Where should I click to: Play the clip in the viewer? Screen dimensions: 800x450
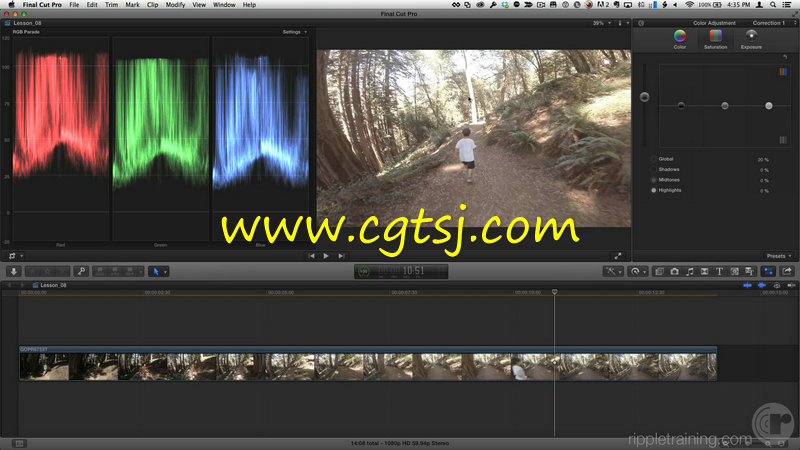click(326, 256)
